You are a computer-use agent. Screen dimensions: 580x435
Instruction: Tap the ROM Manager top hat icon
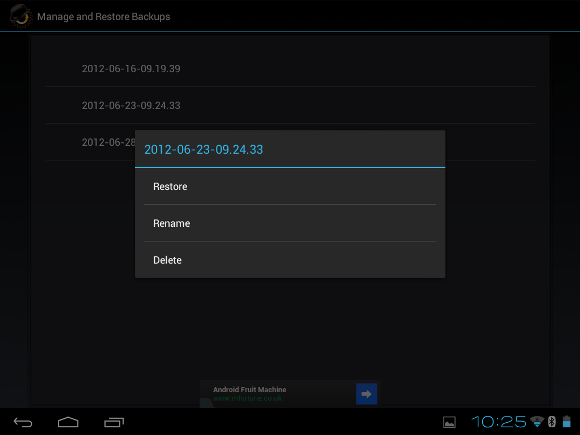click(20, 16)
